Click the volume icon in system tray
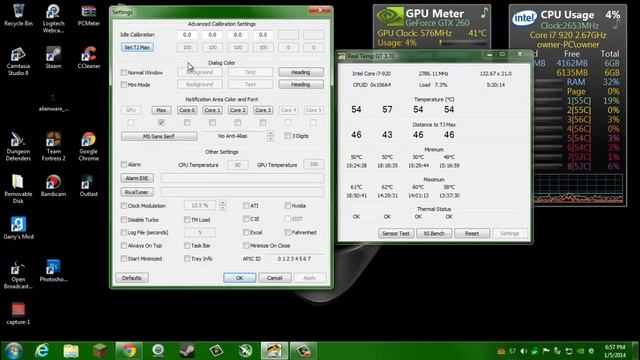 tap(524, 351)
